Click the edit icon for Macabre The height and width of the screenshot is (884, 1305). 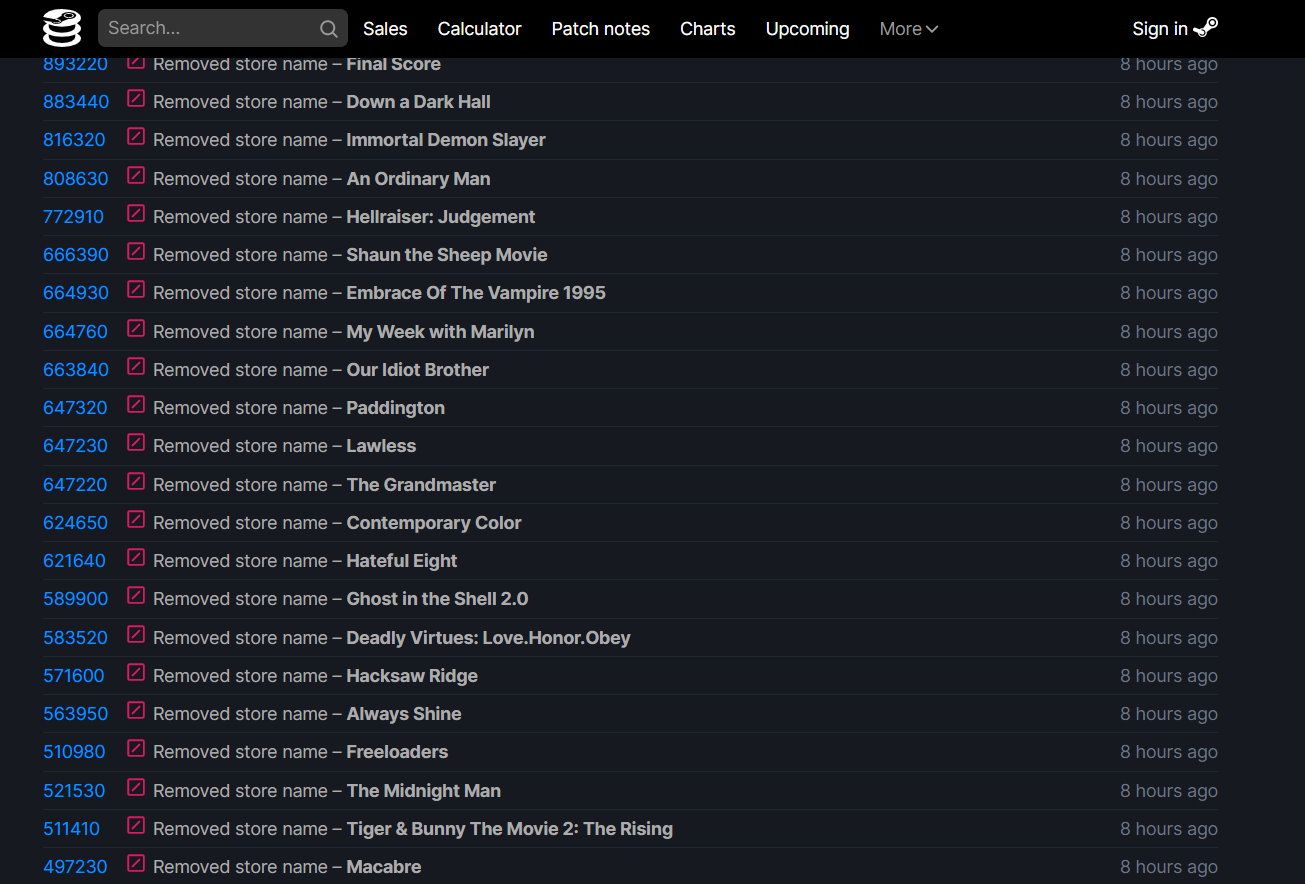(136, 864)
